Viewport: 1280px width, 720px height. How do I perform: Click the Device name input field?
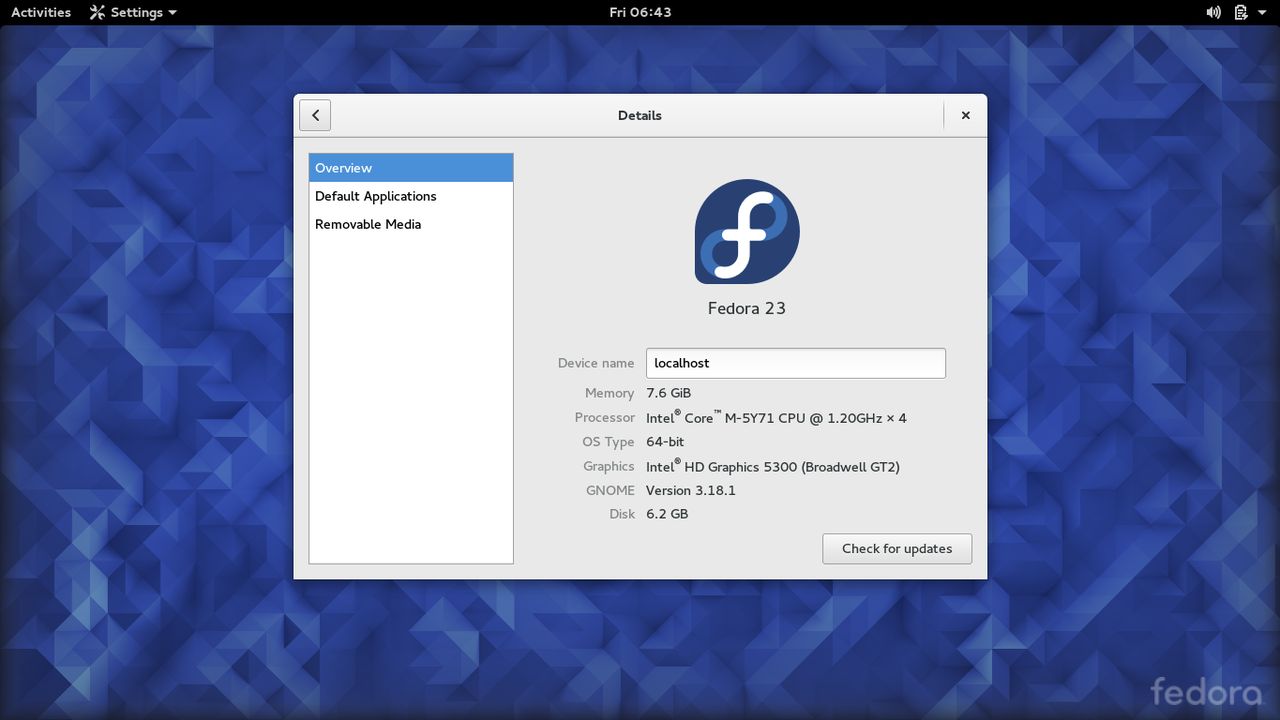(x=796, y=363)
